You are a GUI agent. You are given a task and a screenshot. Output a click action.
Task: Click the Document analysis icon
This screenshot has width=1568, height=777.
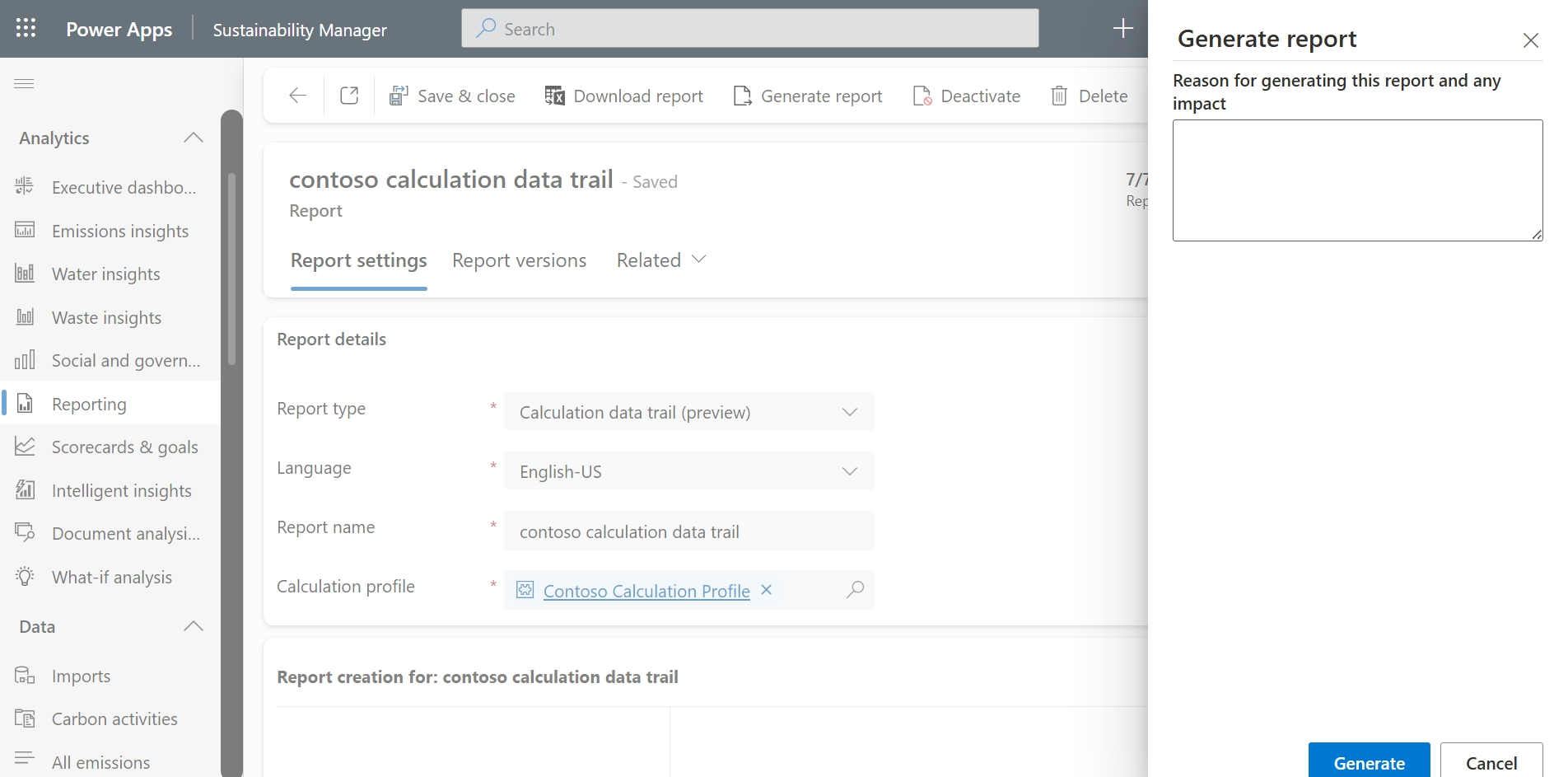[25, 532]
